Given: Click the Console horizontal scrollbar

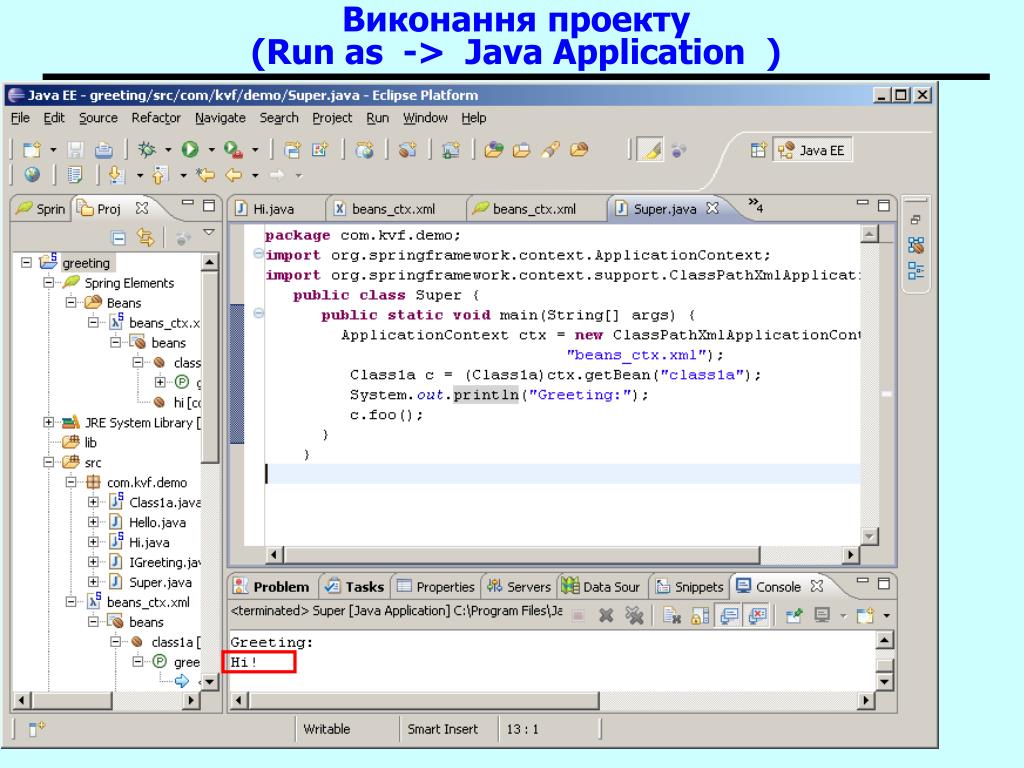Looking at the screenshot, I should (552, 701).
